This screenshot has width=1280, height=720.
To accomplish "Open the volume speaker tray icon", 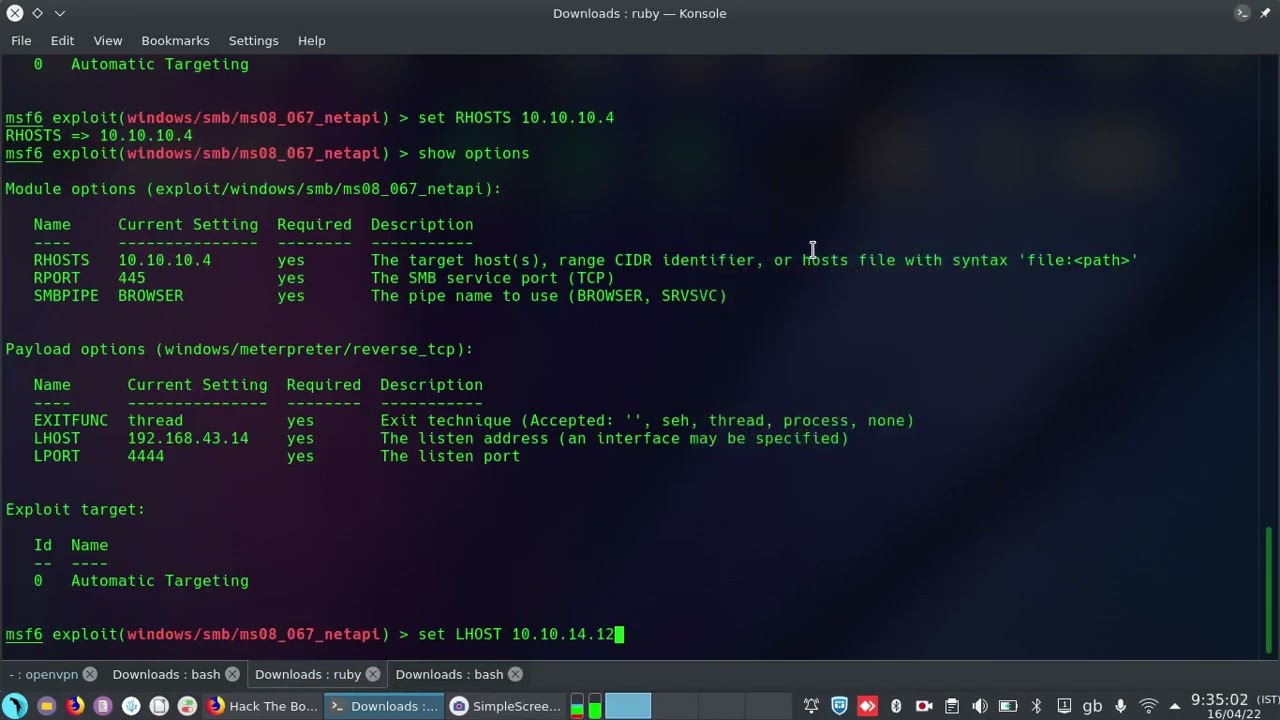I will 980,706.
